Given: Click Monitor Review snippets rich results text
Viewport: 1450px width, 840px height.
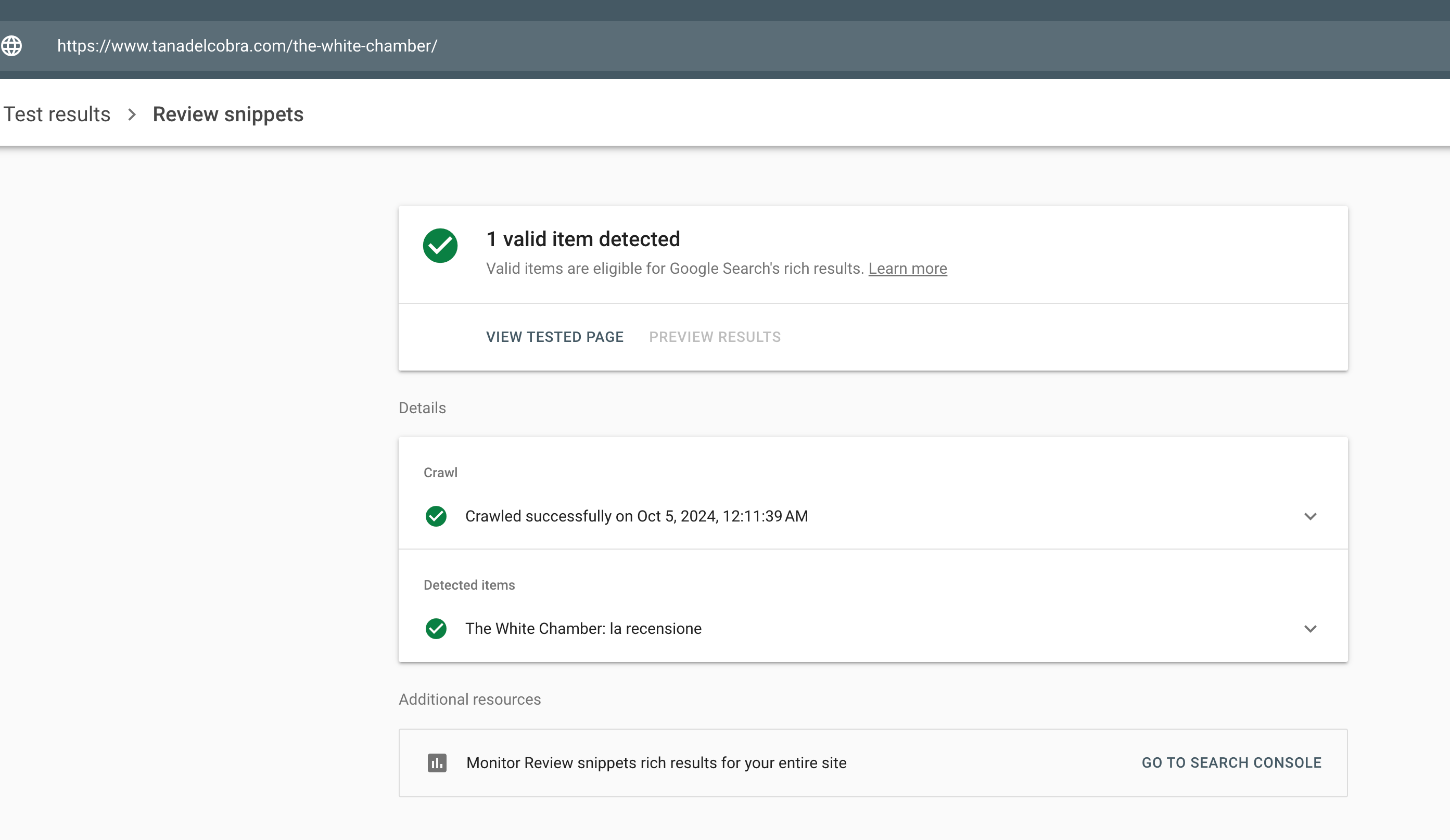Looking at the screenshot, I should pos(656,763).
